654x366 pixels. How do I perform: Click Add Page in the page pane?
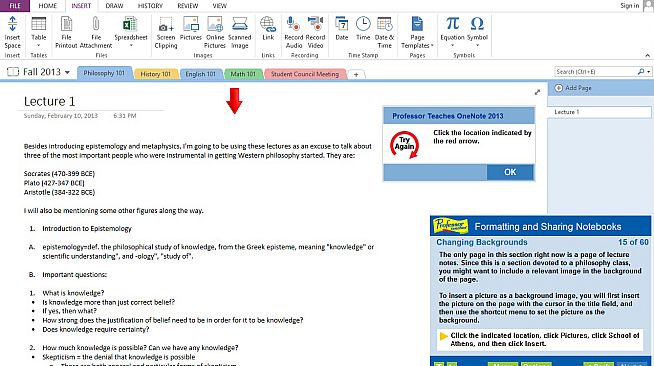click(x=574, y=88)
